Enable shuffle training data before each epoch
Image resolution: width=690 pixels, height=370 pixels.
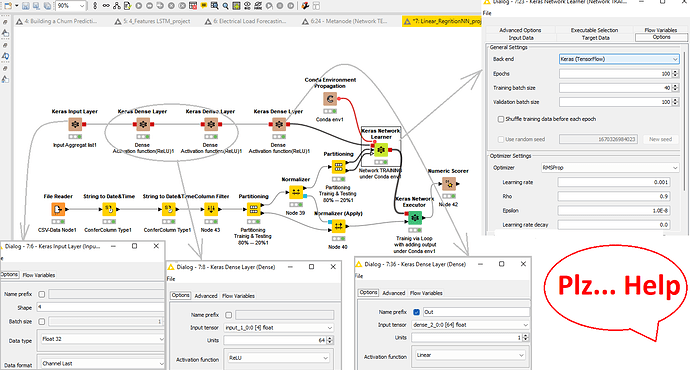tap(501, 119)
